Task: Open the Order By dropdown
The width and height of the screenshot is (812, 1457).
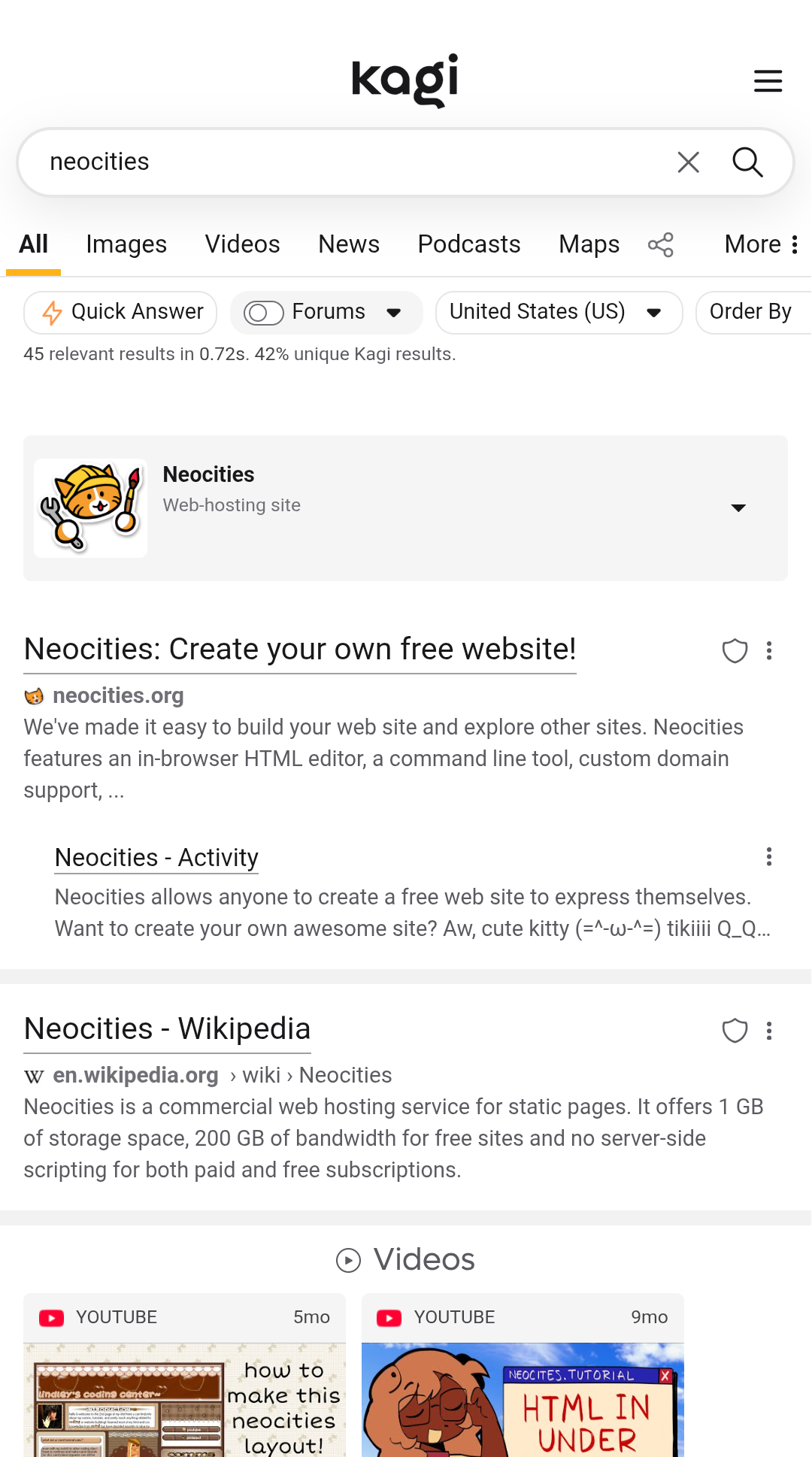Action: point(752,312)
